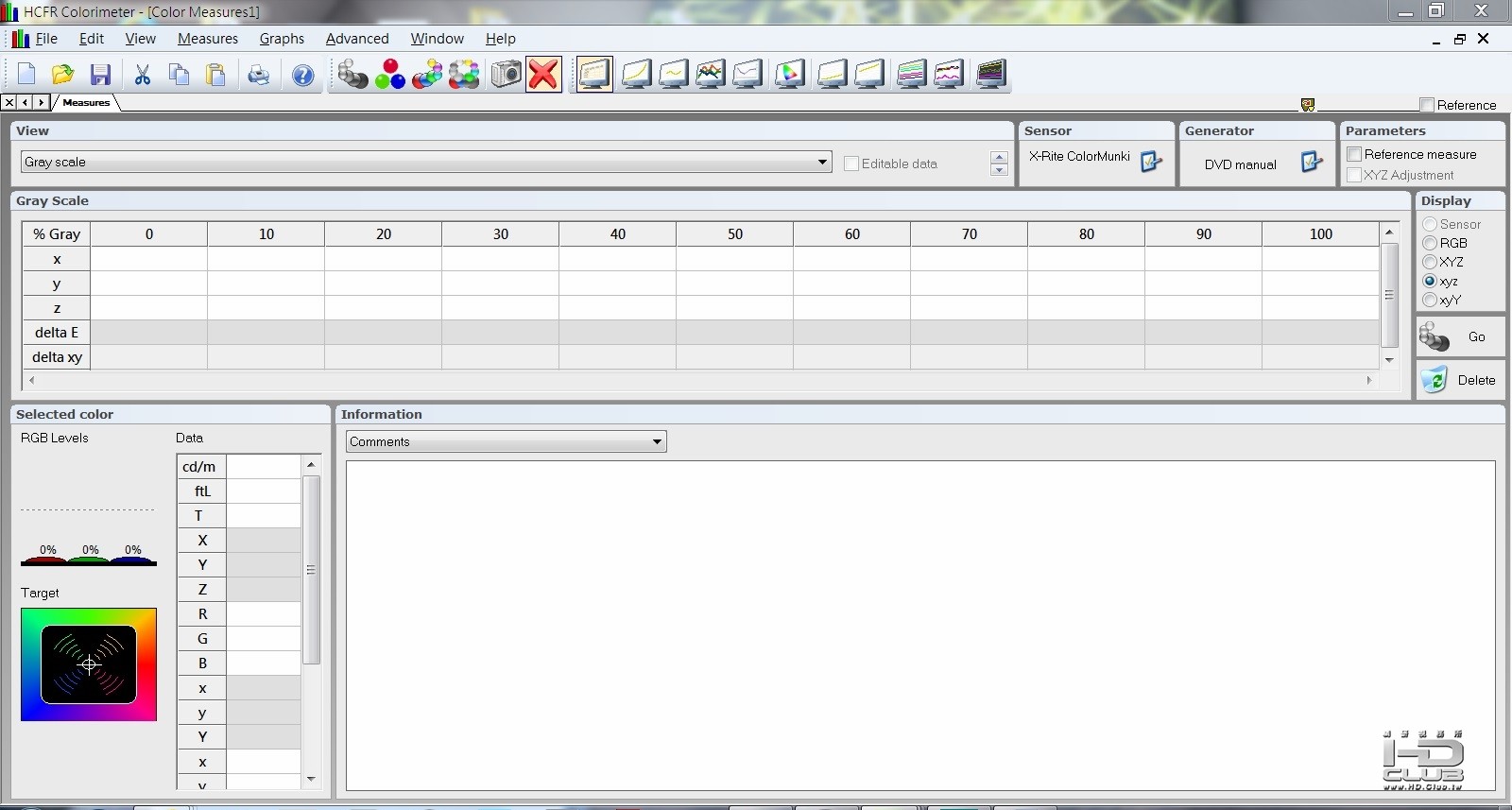Click gray scale horizontal scroll right arrow
Image resolution: width=1512 pixels, height=810 pixels.
1369,380
